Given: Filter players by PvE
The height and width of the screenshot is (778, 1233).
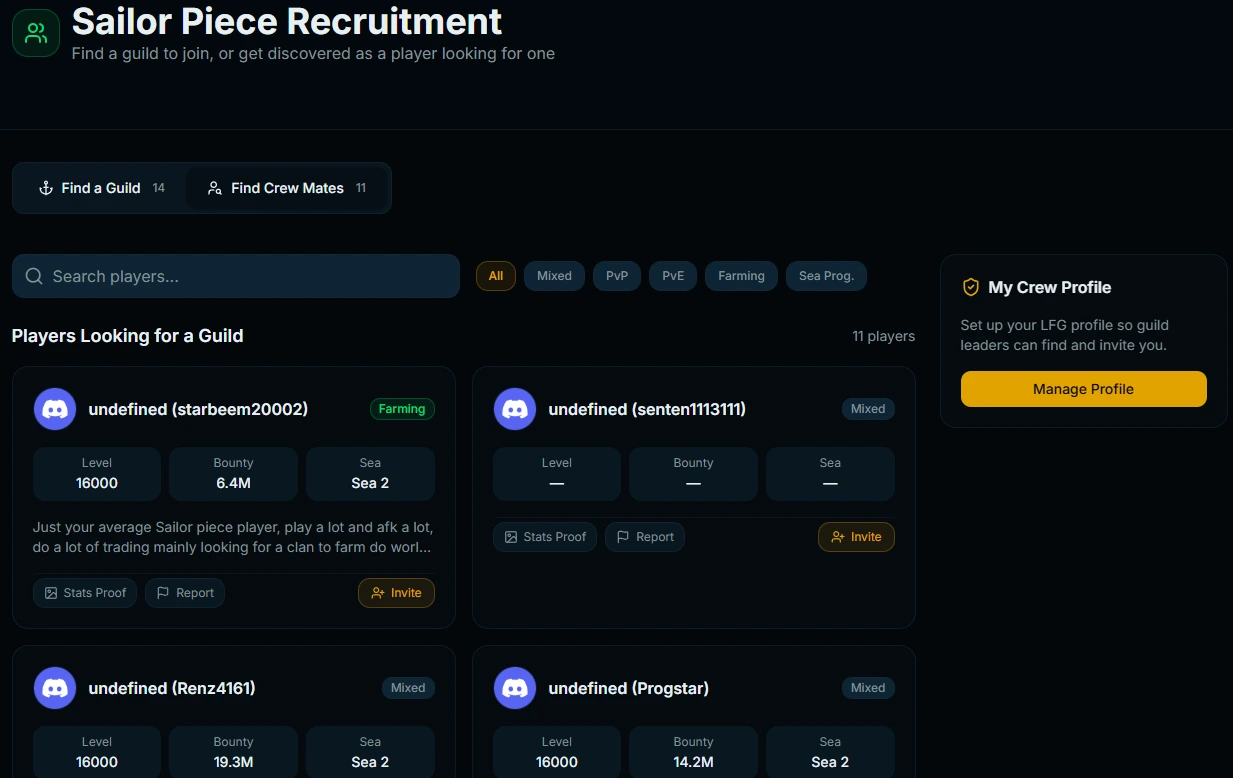Looking at the screenshot, I should click(x=673, y=276).
